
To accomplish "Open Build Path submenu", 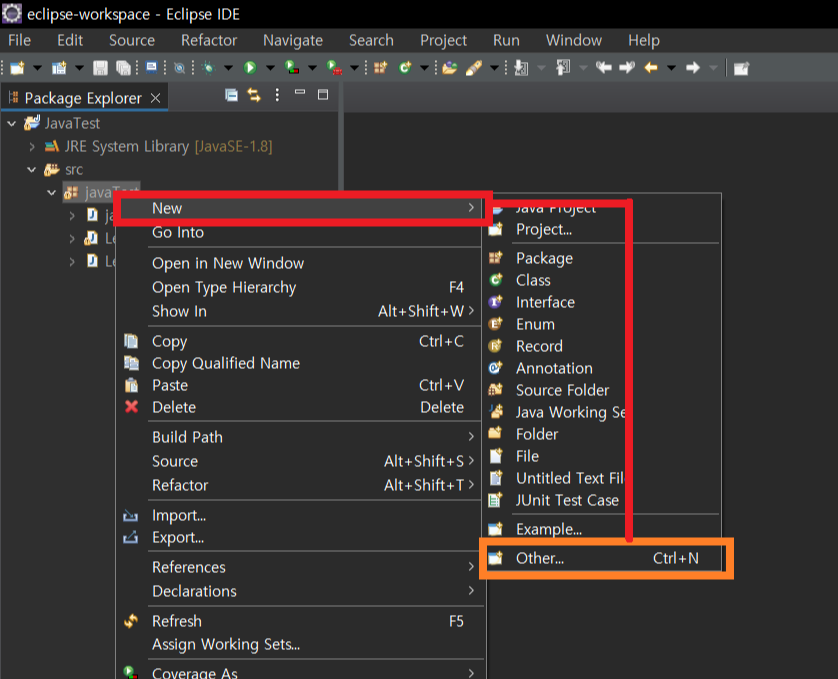I will [x=301, y=437].
